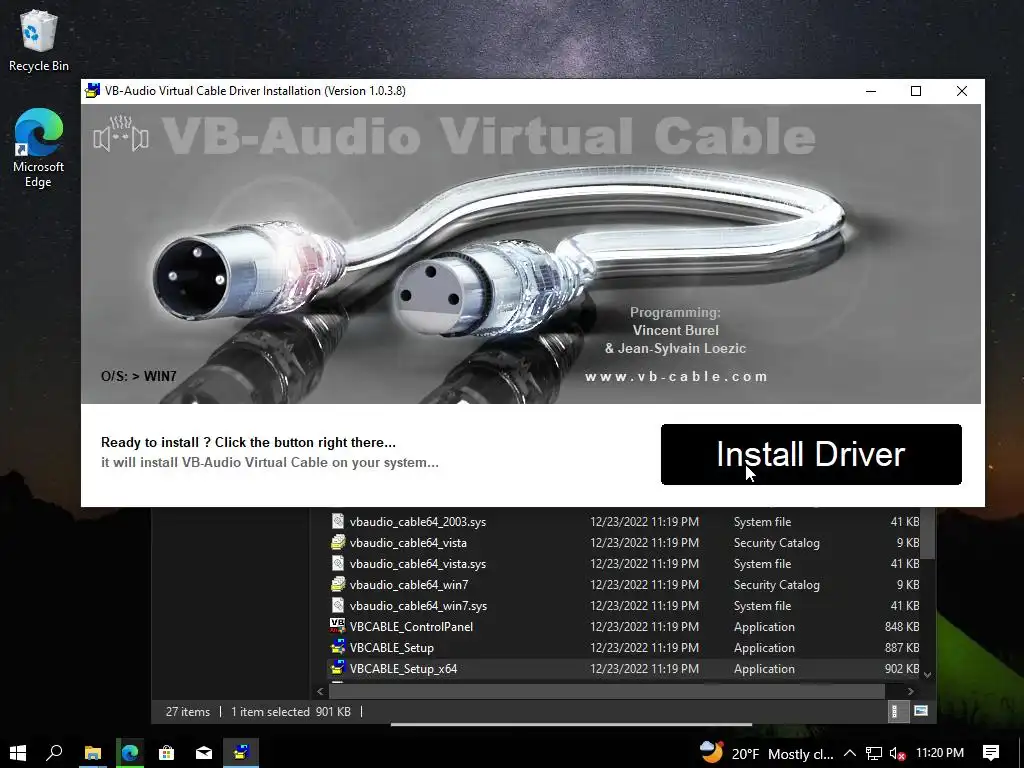
Task: Select VBCABLE_Setup_x64 application icon
Action: point(338,668)
